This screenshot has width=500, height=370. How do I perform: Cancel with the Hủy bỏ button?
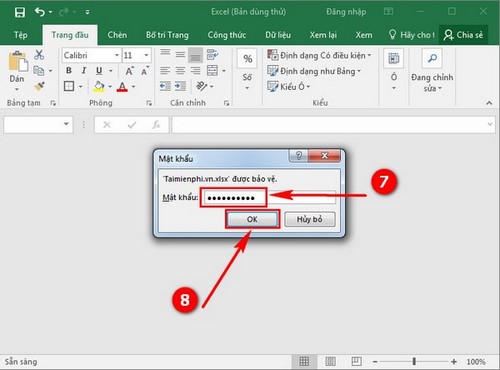pos(310,219)
